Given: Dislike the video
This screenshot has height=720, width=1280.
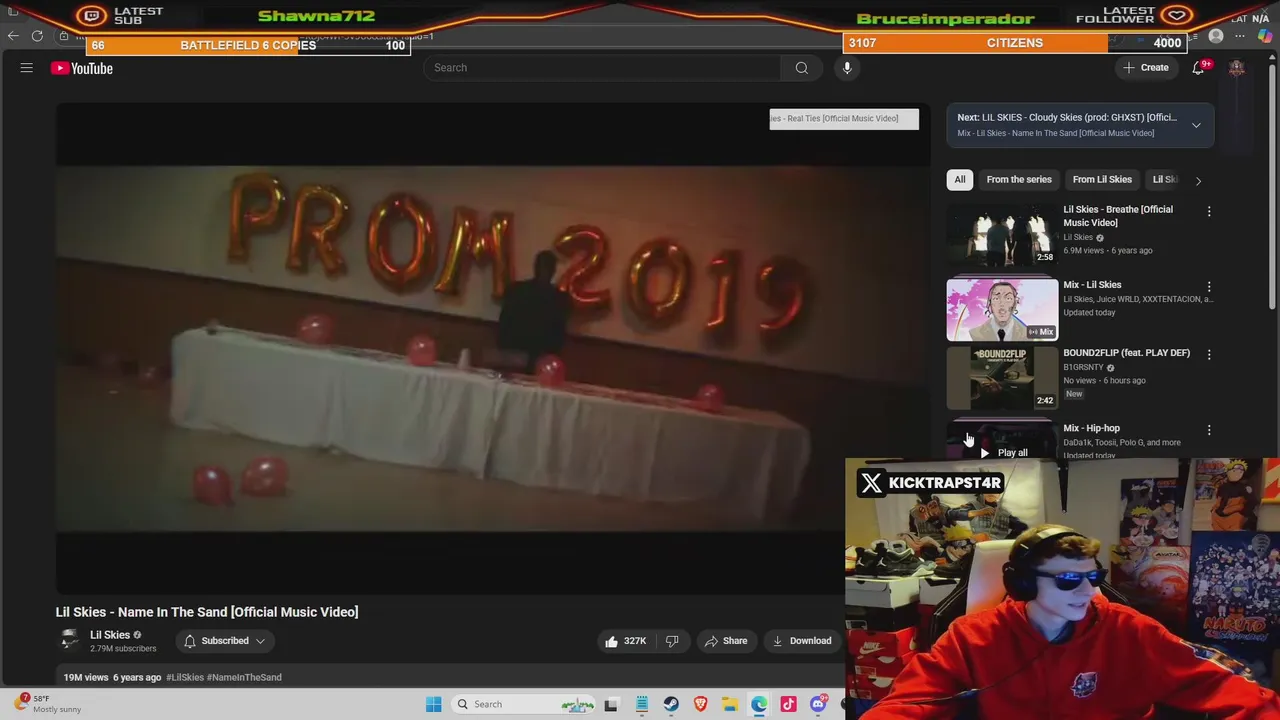Looking at the screenshot, I should pyautogui.click(x=672, y=641).
